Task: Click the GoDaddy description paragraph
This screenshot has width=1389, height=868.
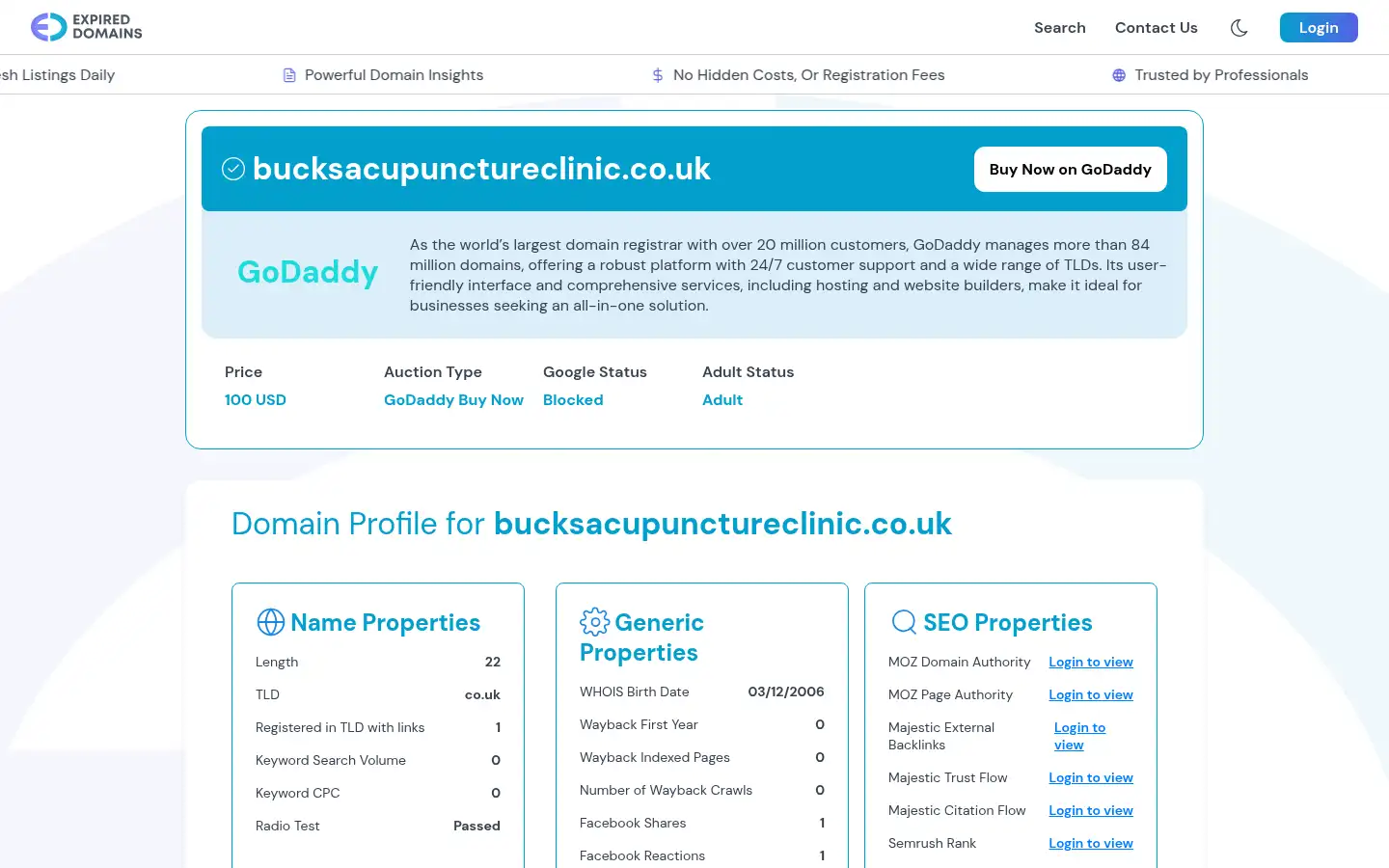Action: (788, 275)
